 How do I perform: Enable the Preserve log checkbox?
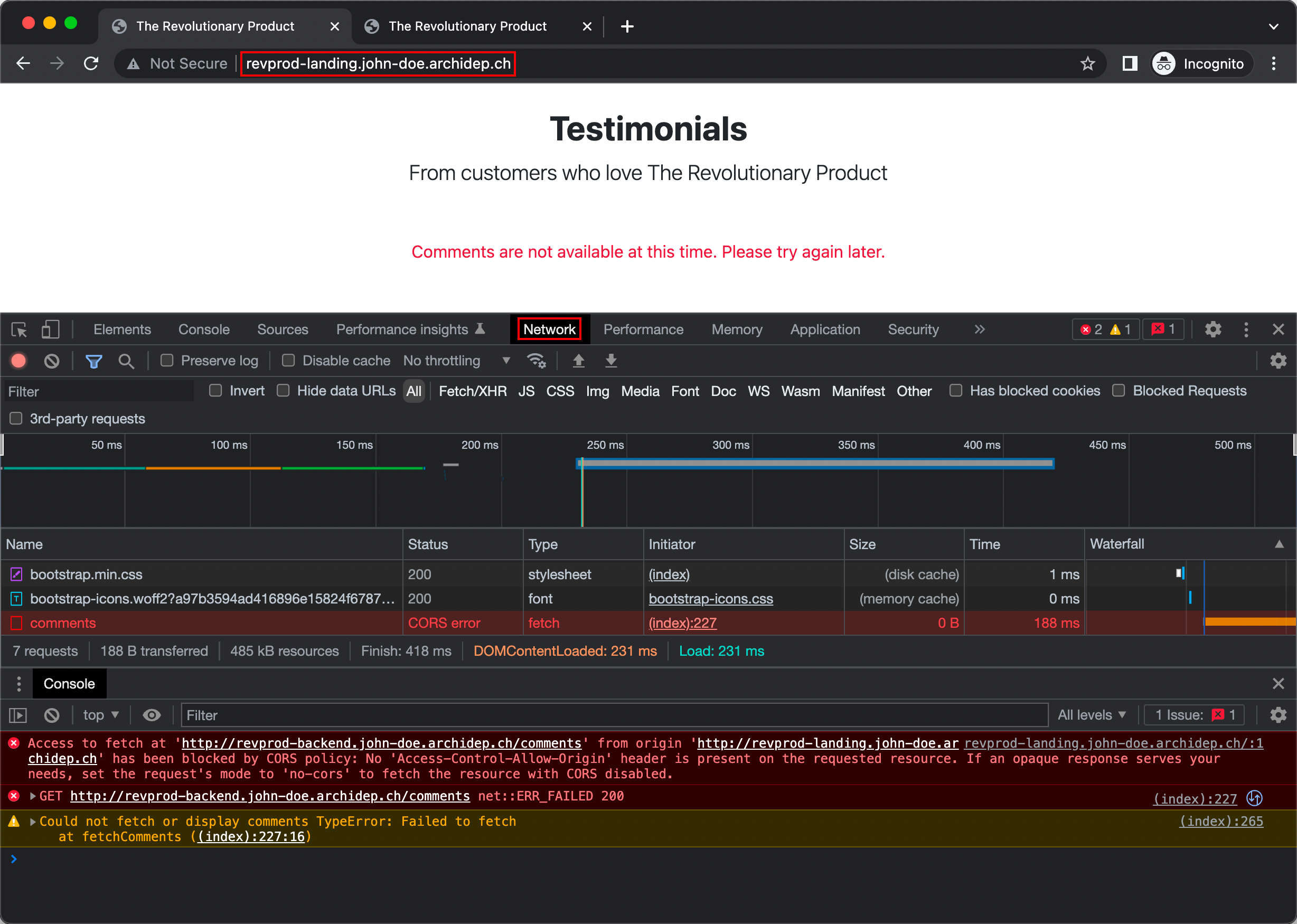pyautogui.click(x=166, y=361)
